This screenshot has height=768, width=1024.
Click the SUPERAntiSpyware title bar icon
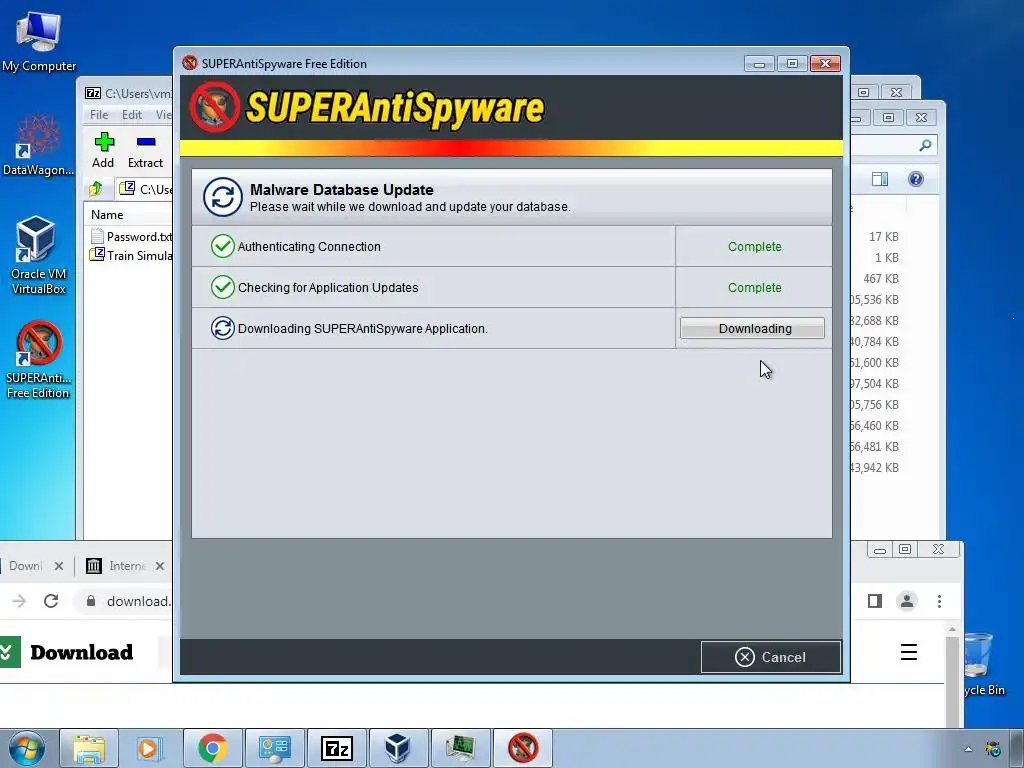coord(190,63)
